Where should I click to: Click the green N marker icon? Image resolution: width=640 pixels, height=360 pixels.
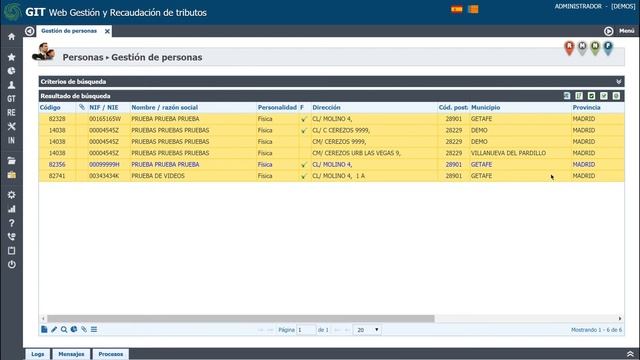595,48
